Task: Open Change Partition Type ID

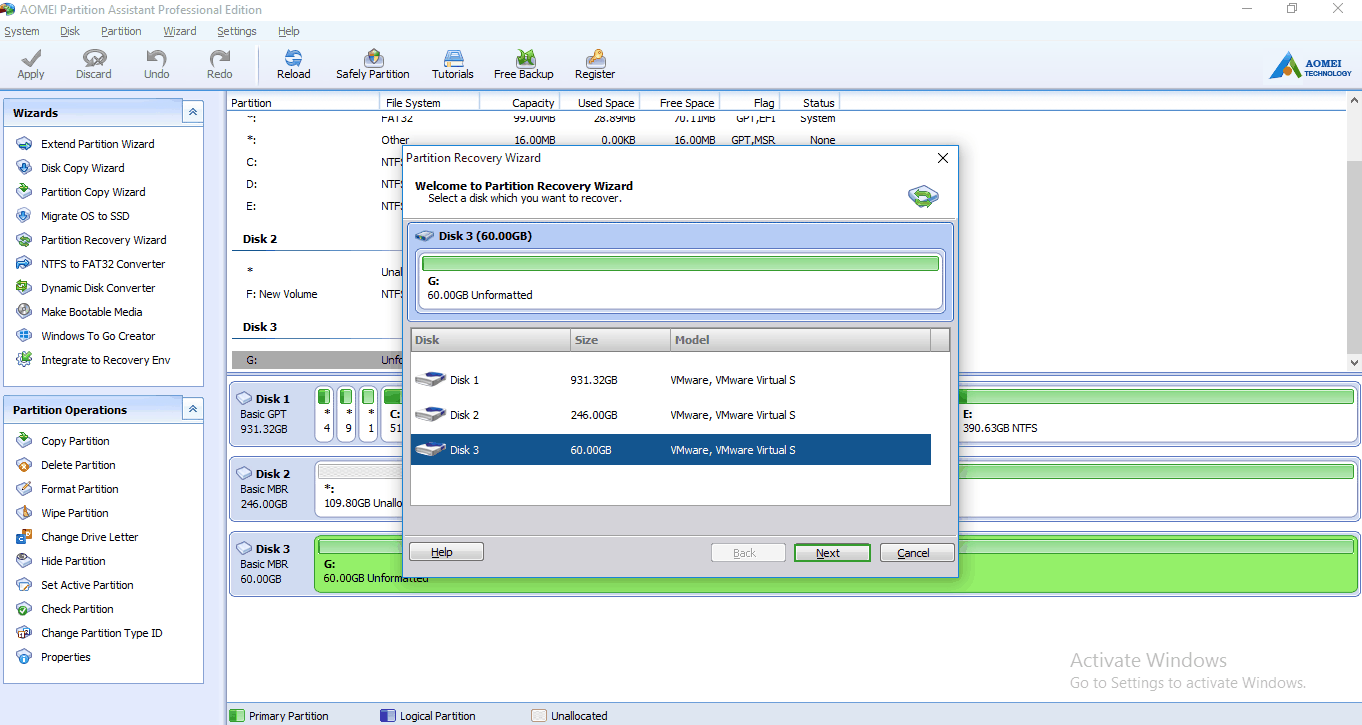Action: pyautogui.click(x=101, y=633)
